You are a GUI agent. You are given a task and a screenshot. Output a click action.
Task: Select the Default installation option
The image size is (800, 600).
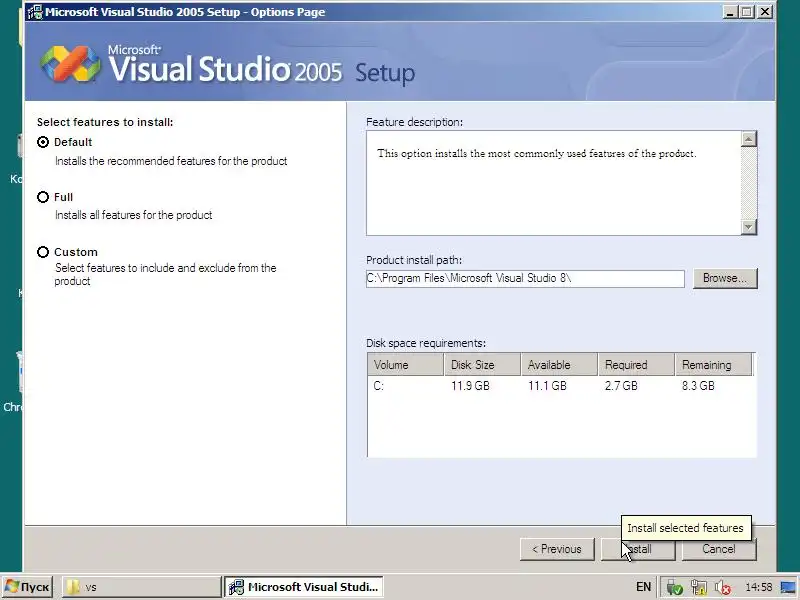43,142
